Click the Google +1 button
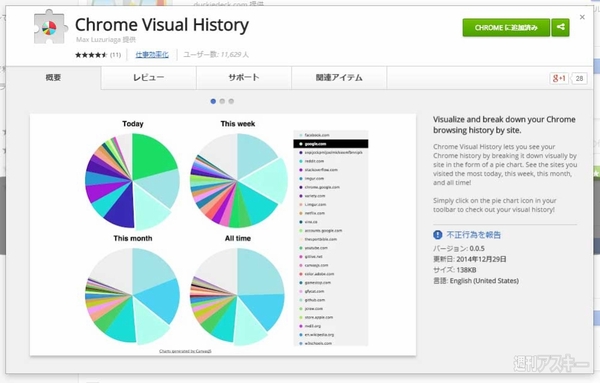The image size is (600, 383). tap(559, 78)
